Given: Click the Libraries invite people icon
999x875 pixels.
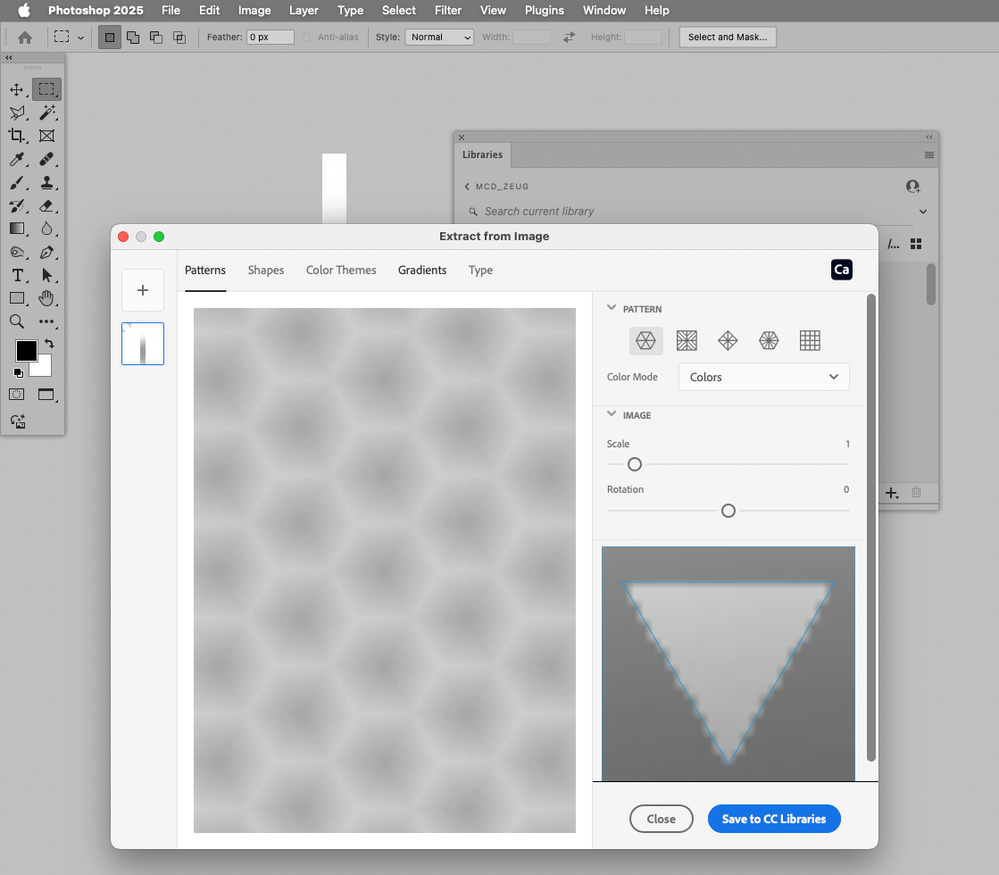Looking at the screenshot, I should point(912,186).
